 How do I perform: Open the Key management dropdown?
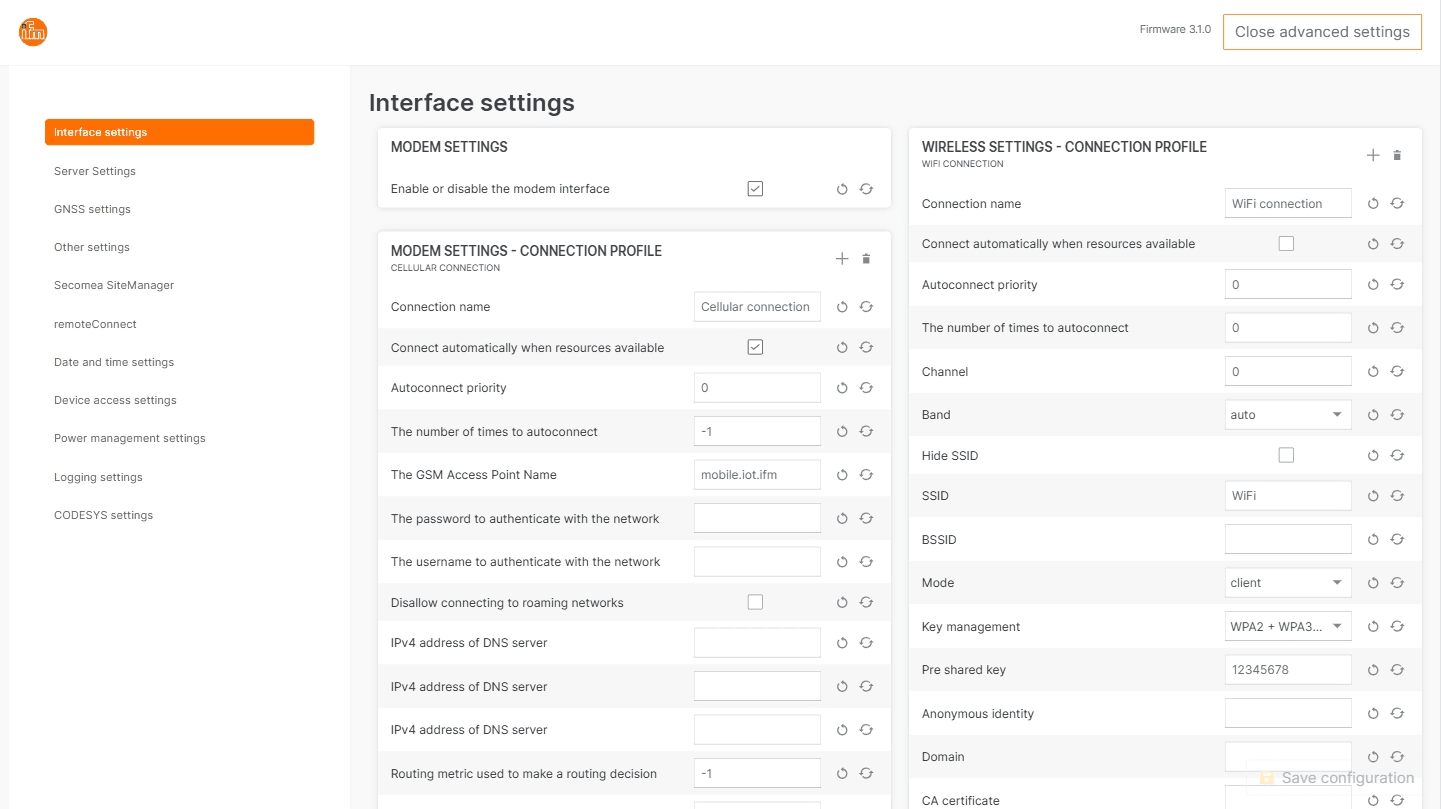pos(1287,627)
